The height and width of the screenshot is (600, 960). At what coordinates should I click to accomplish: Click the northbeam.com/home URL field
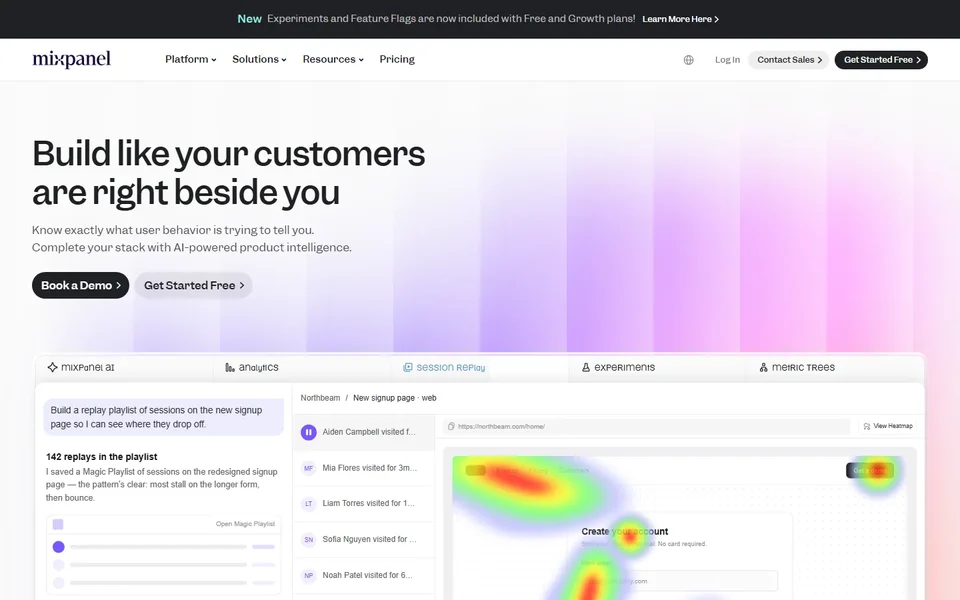click(x=647, y=426)
